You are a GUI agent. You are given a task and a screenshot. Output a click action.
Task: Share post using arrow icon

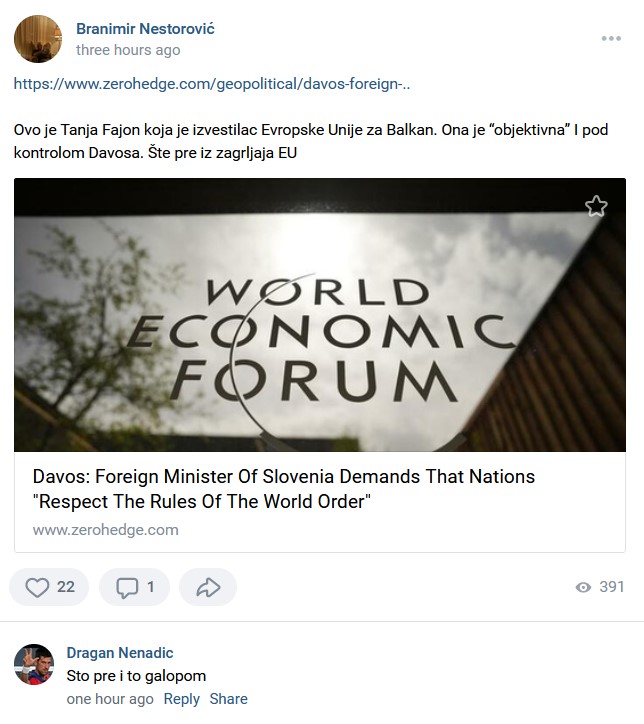207,587
